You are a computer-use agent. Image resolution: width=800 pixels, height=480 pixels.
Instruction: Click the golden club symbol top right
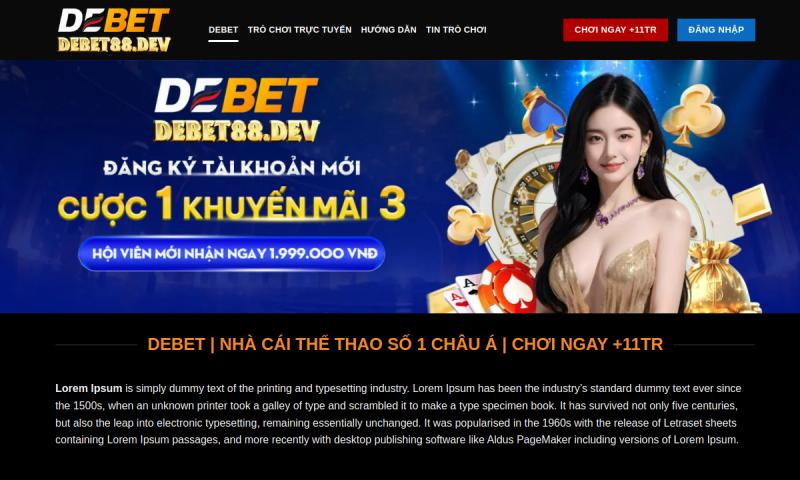(692, 115)
